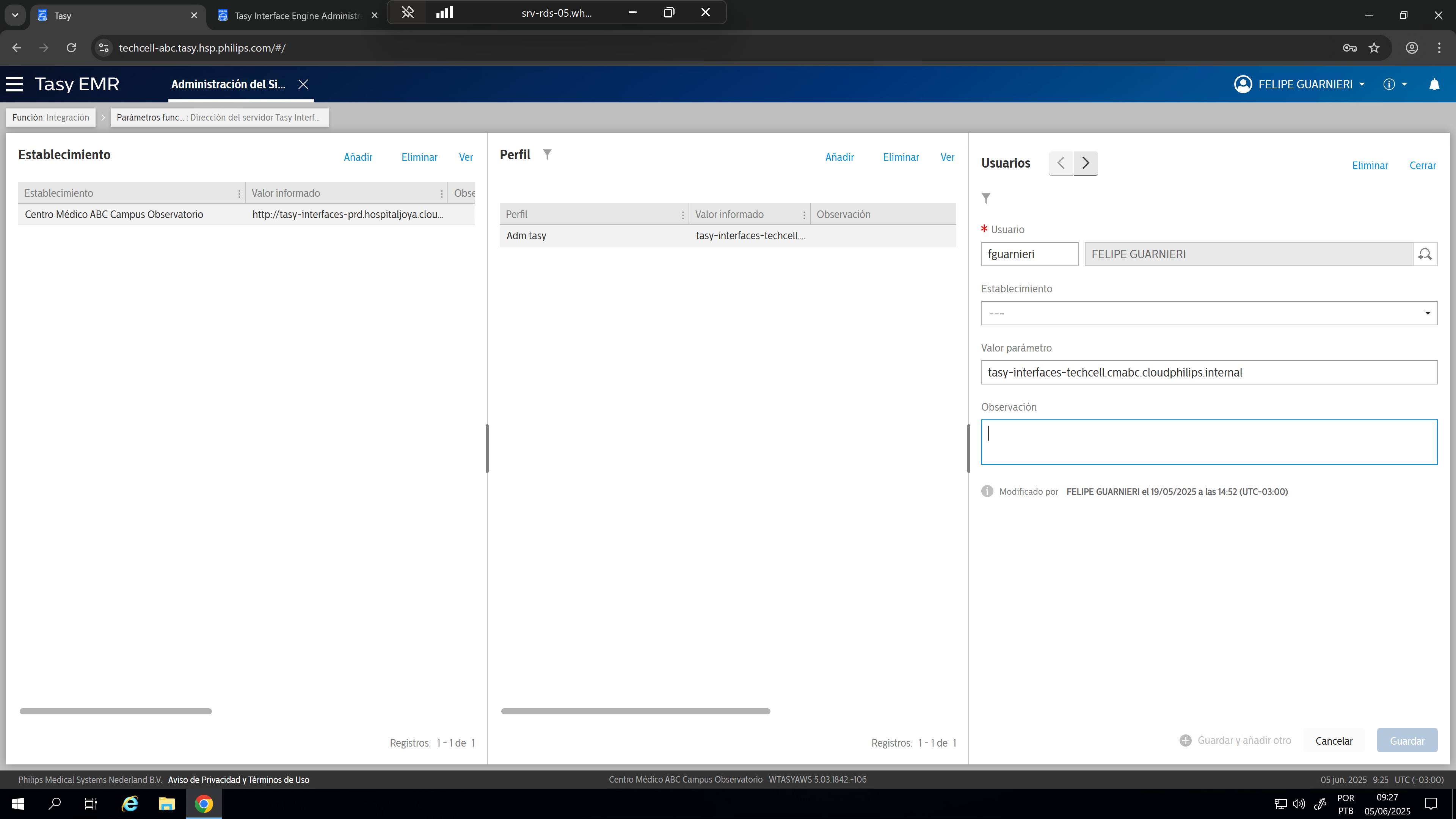
Task: Open Windows taskbar search
Action: pyautogui.click(x=54, y=804)
